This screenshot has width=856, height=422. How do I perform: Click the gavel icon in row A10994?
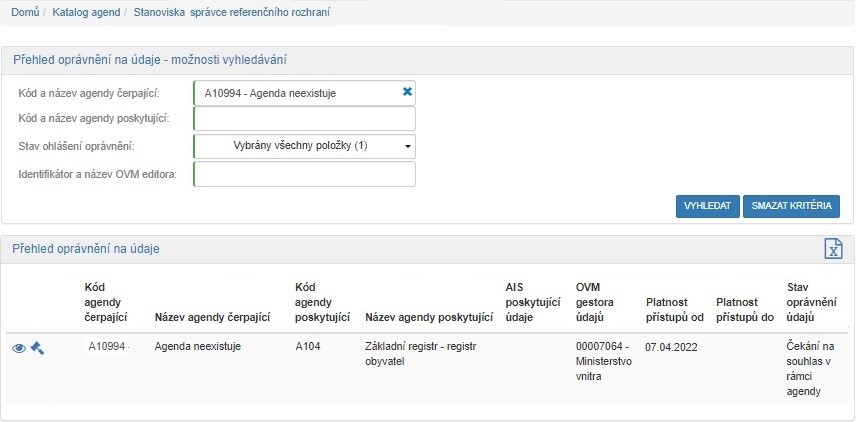tap(38, 348)
